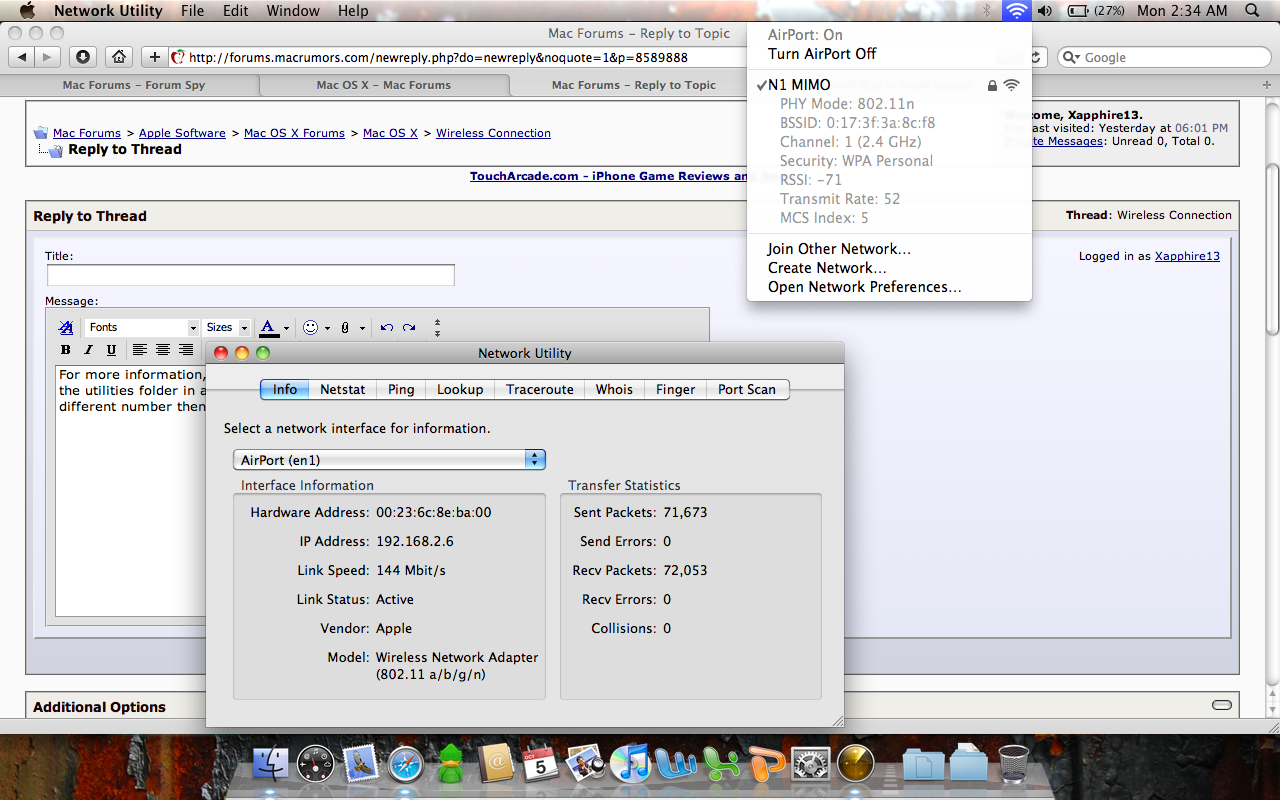Screen dimensions: 1280x800
Task: Switch to Mac Forums – Forum Spy tab
Action: [x=133, y=85]
